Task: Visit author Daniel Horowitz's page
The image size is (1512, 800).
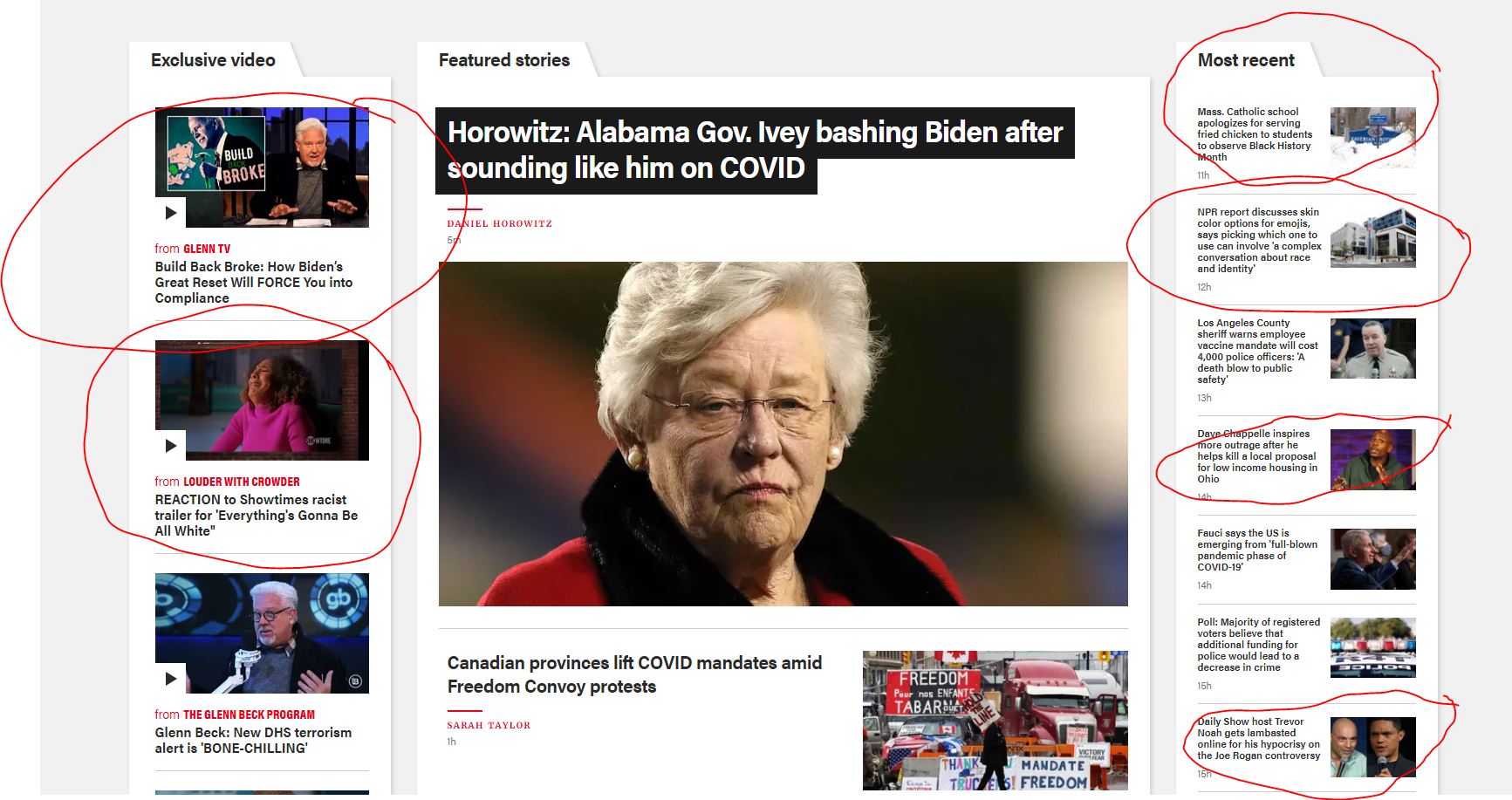Action: pyautogui.click(x=500, y=224)
